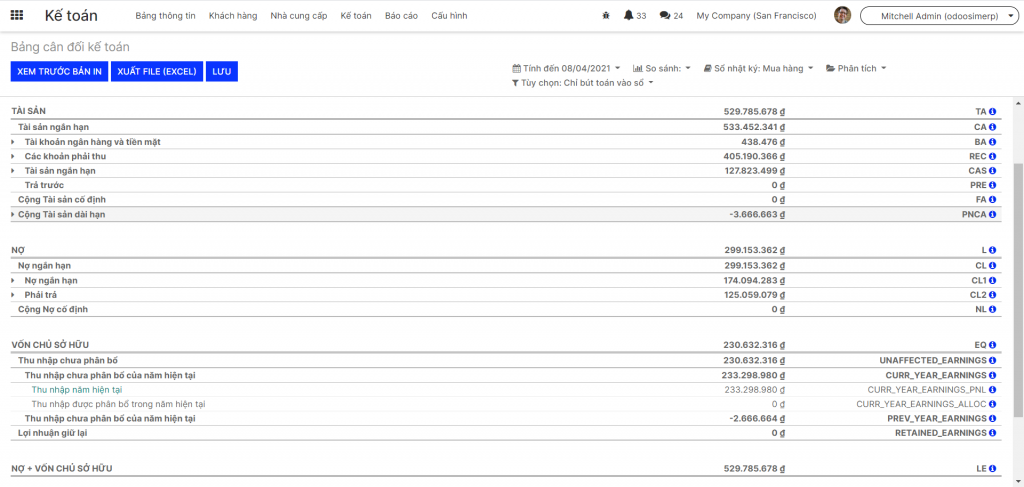Expand Các khoản phải thu row
The height and width of the screenshot is (487, 1024).
click(13, 157)
